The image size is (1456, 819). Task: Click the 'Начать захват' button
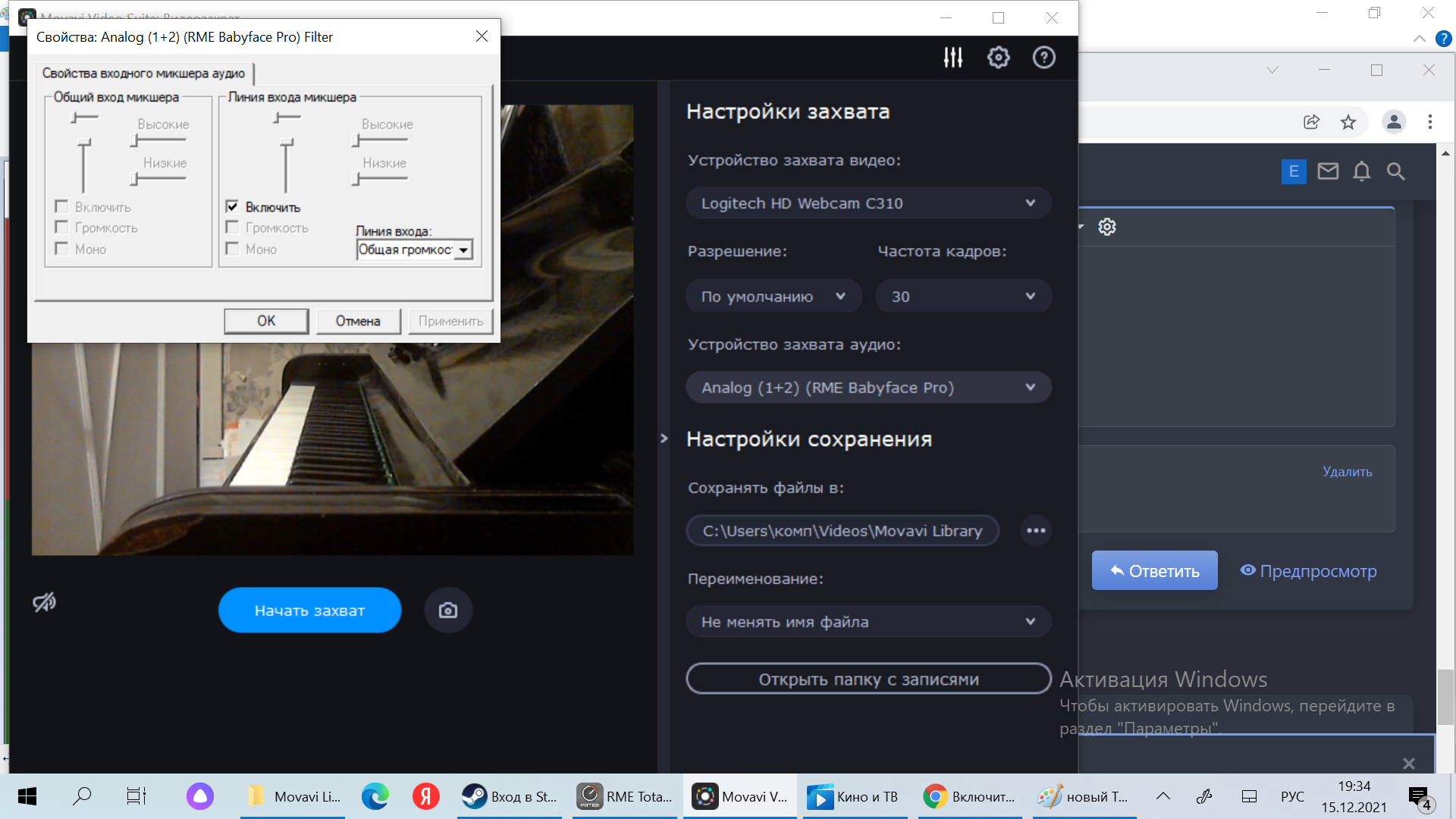point(309,610)
